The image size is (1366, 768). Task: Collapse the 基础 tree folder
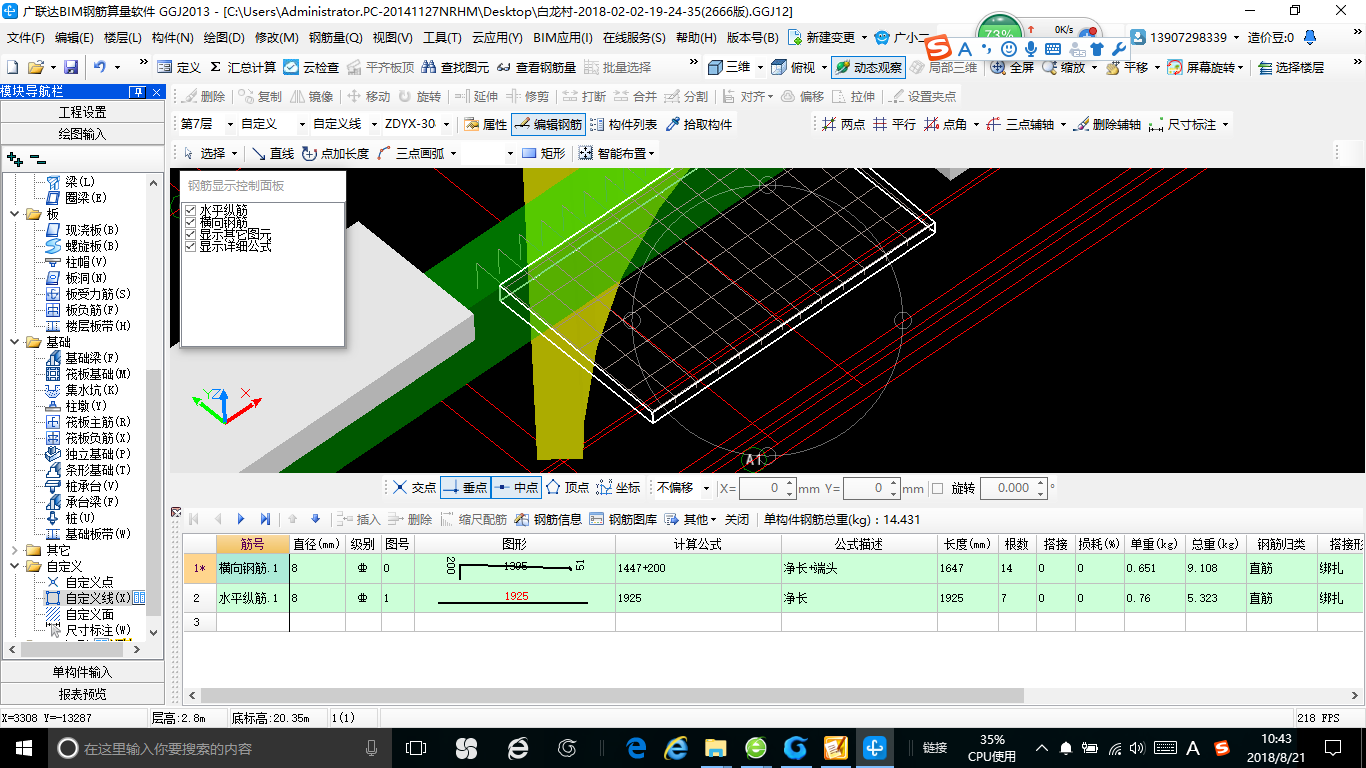(x=15, y=342)
